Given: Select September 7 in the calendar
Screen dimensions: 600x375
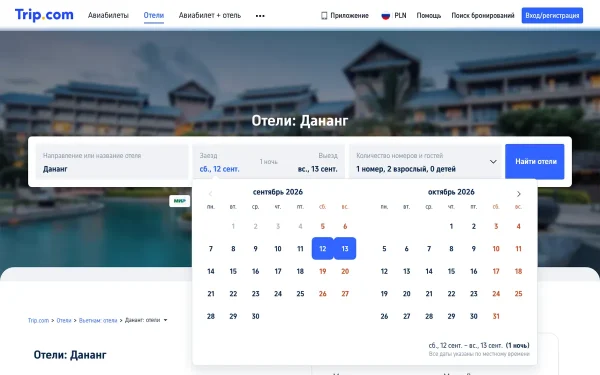Looking at the screenshot, I should (x=211, y=248).
